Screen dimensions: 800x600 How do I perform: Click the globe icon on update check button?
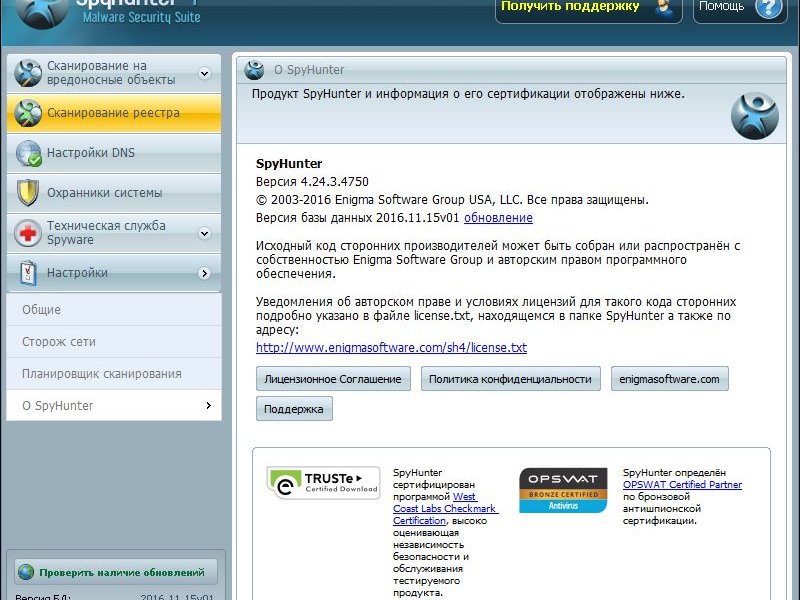coord(26,572)
